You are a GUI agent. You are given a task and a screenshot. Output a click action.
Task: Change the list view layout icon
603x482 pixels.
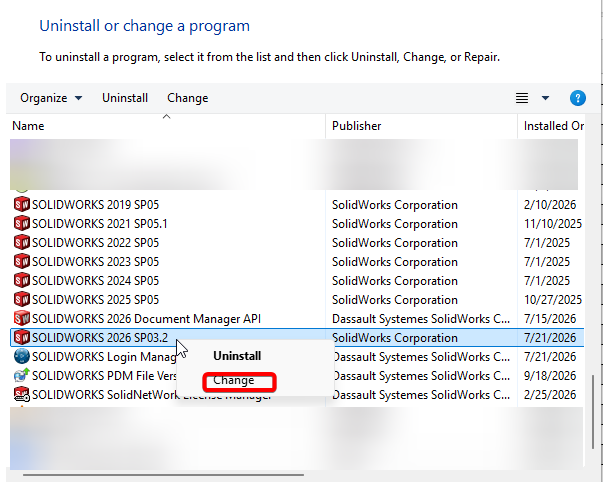[521, 98]
